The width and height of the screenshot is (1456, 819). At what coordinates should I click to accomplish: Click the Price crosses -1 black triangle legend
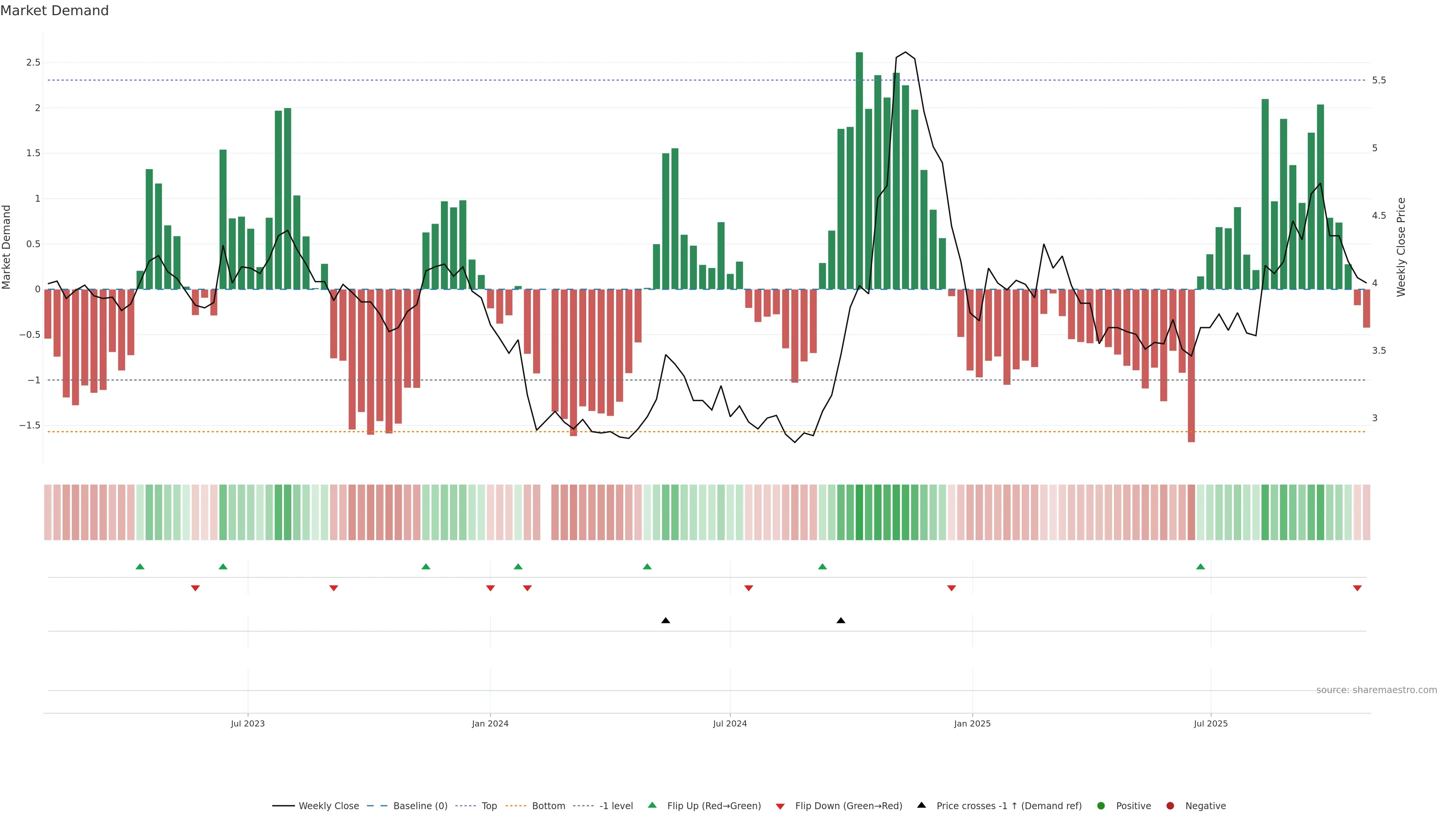pos(921,805)
